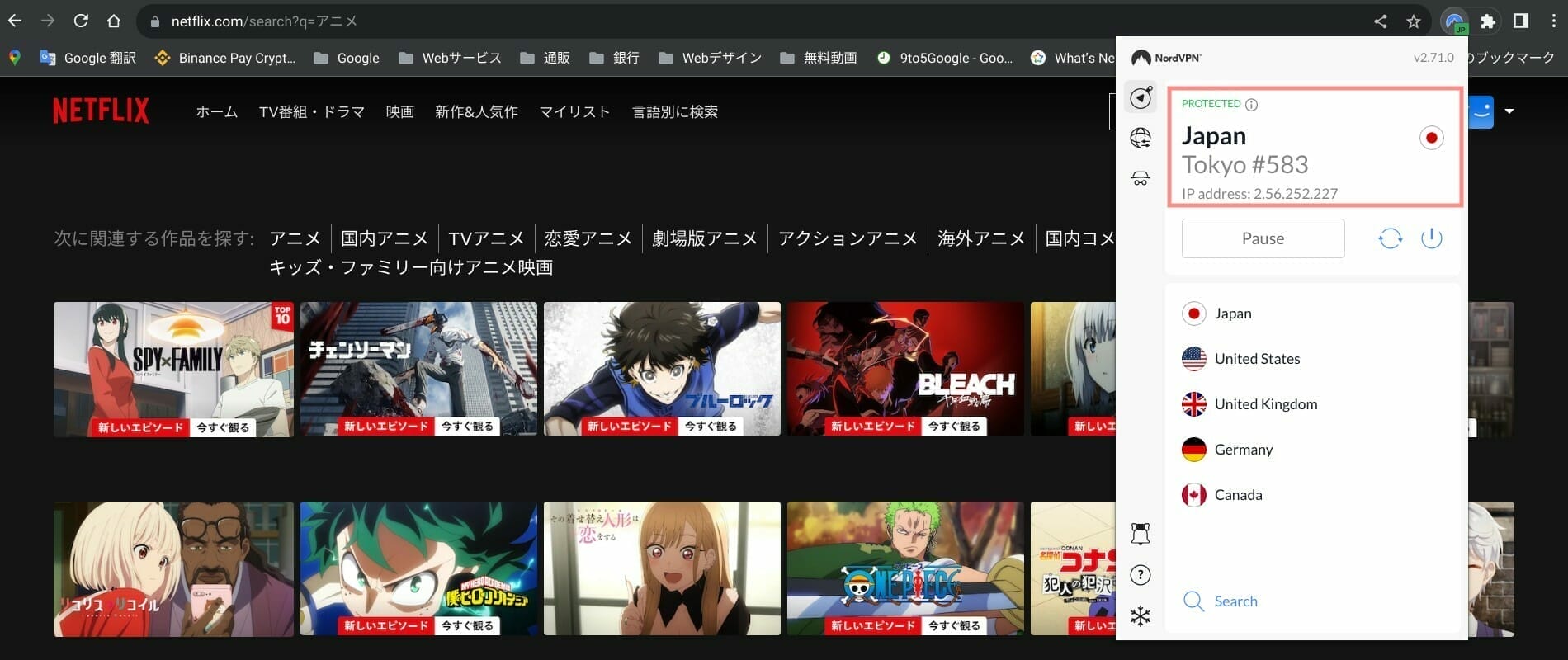Open the SPY×FAMILY thumbnail
Viewport: 1568px width, 660px height.
click(x=173, y=369)
